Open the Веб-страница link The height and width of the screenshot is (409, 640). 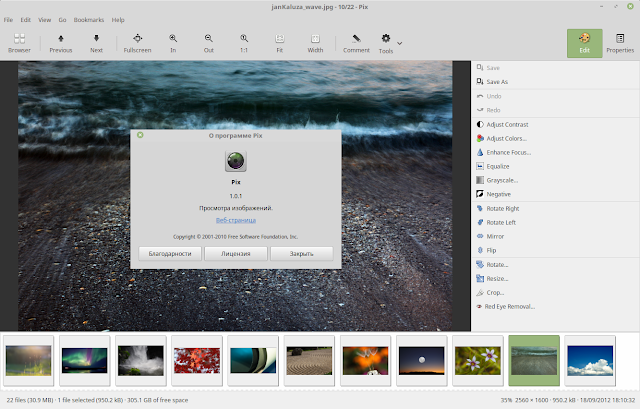[236, 220]
